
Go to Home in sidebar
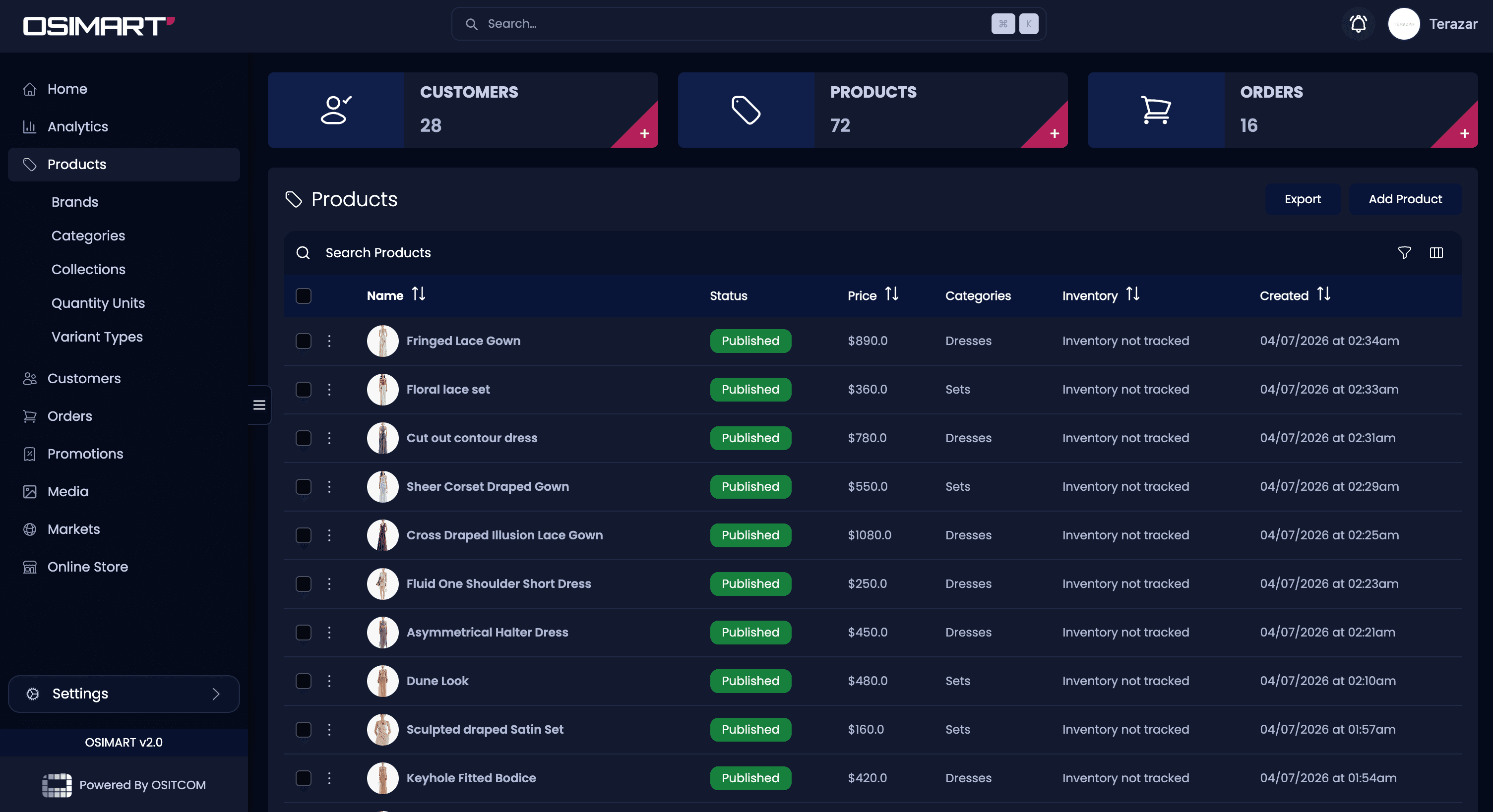point(124,89)
